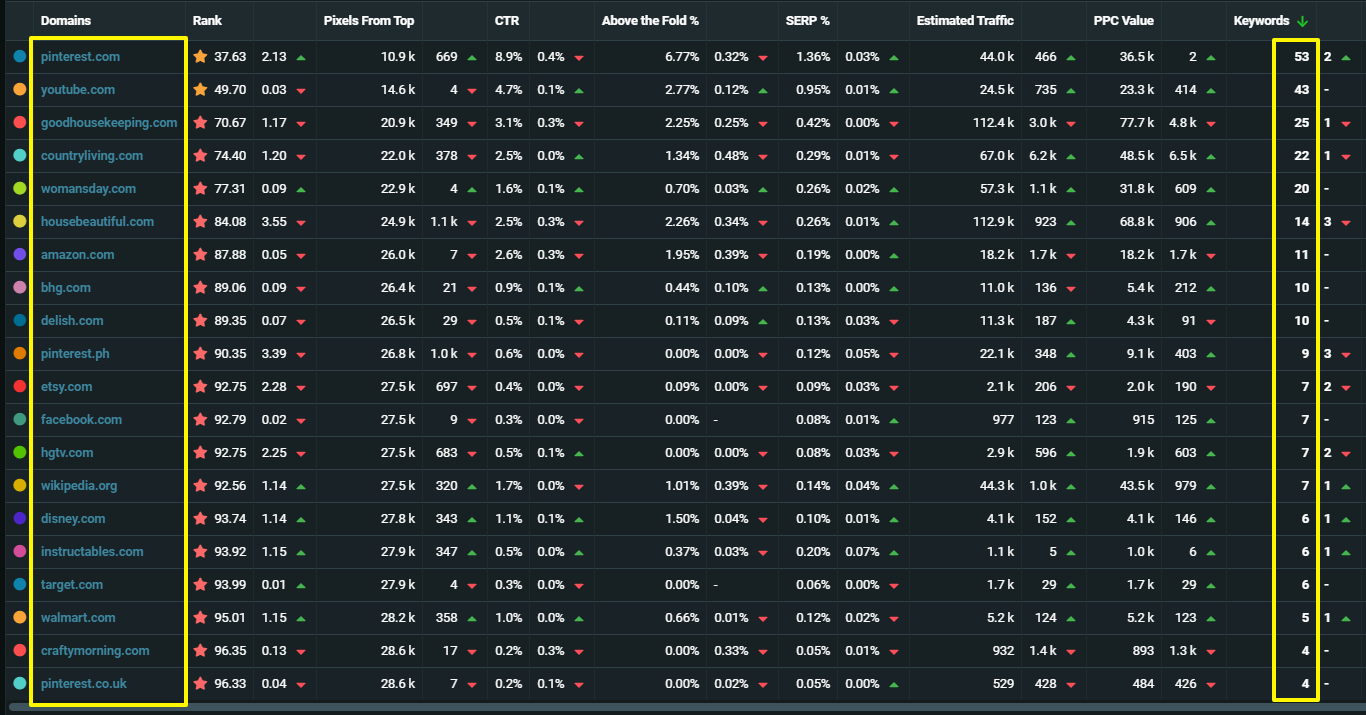Click the green up arrow after 2.13 rank change

(301, 58)
